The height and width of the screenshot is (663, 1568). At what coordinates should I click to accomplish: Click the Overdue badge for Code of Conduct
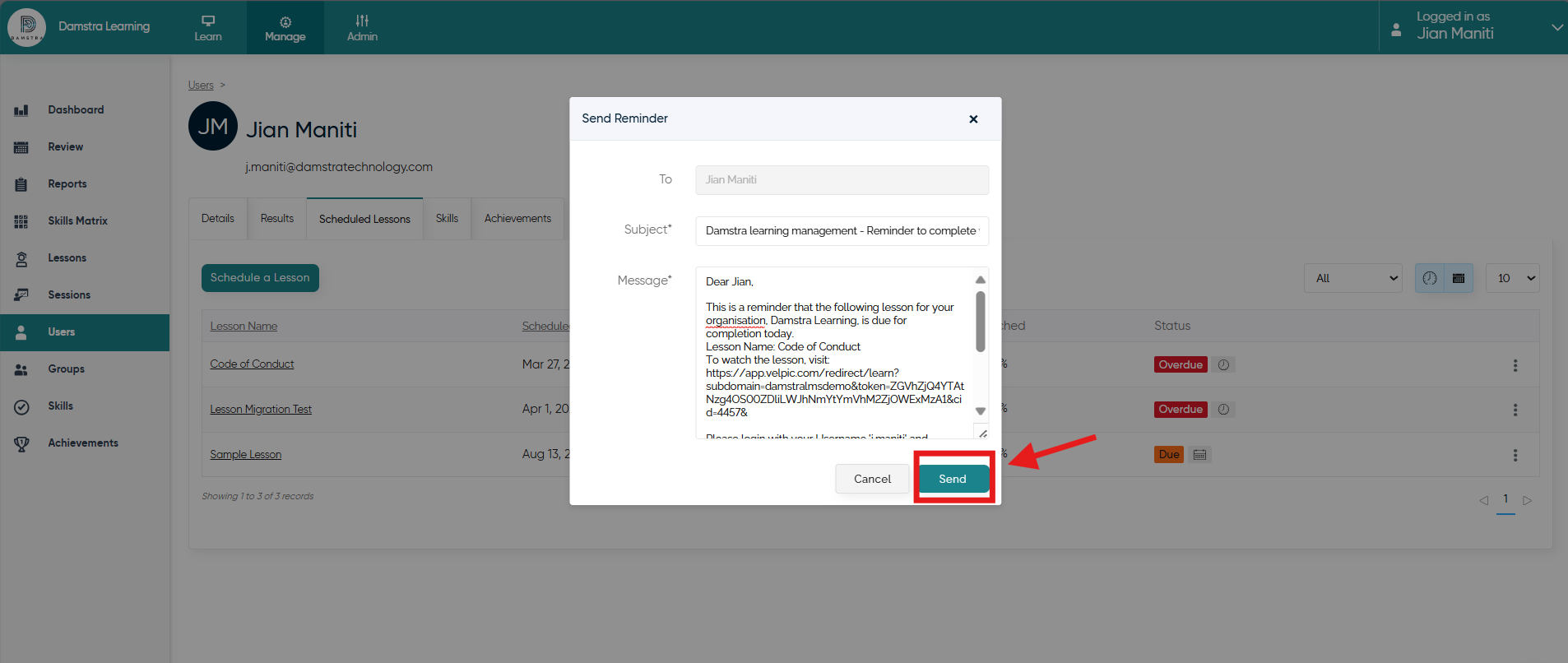1181,364
